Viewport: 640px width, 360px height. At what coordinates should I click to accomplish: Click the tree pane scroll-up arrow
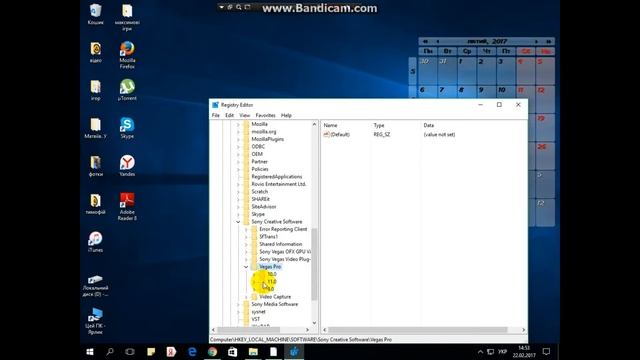click(314, 124)
